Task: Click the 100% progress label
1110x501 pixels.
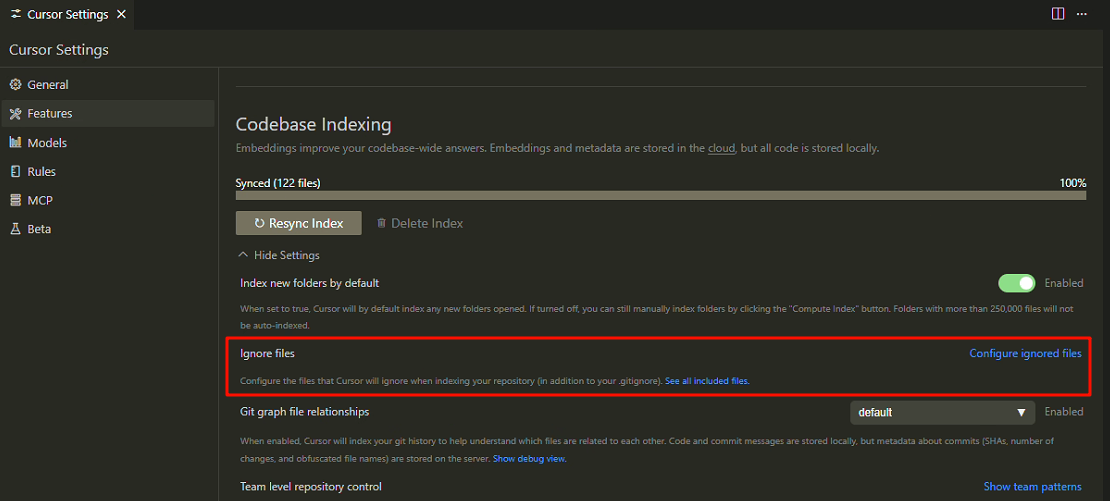Action: (1073, 183)
